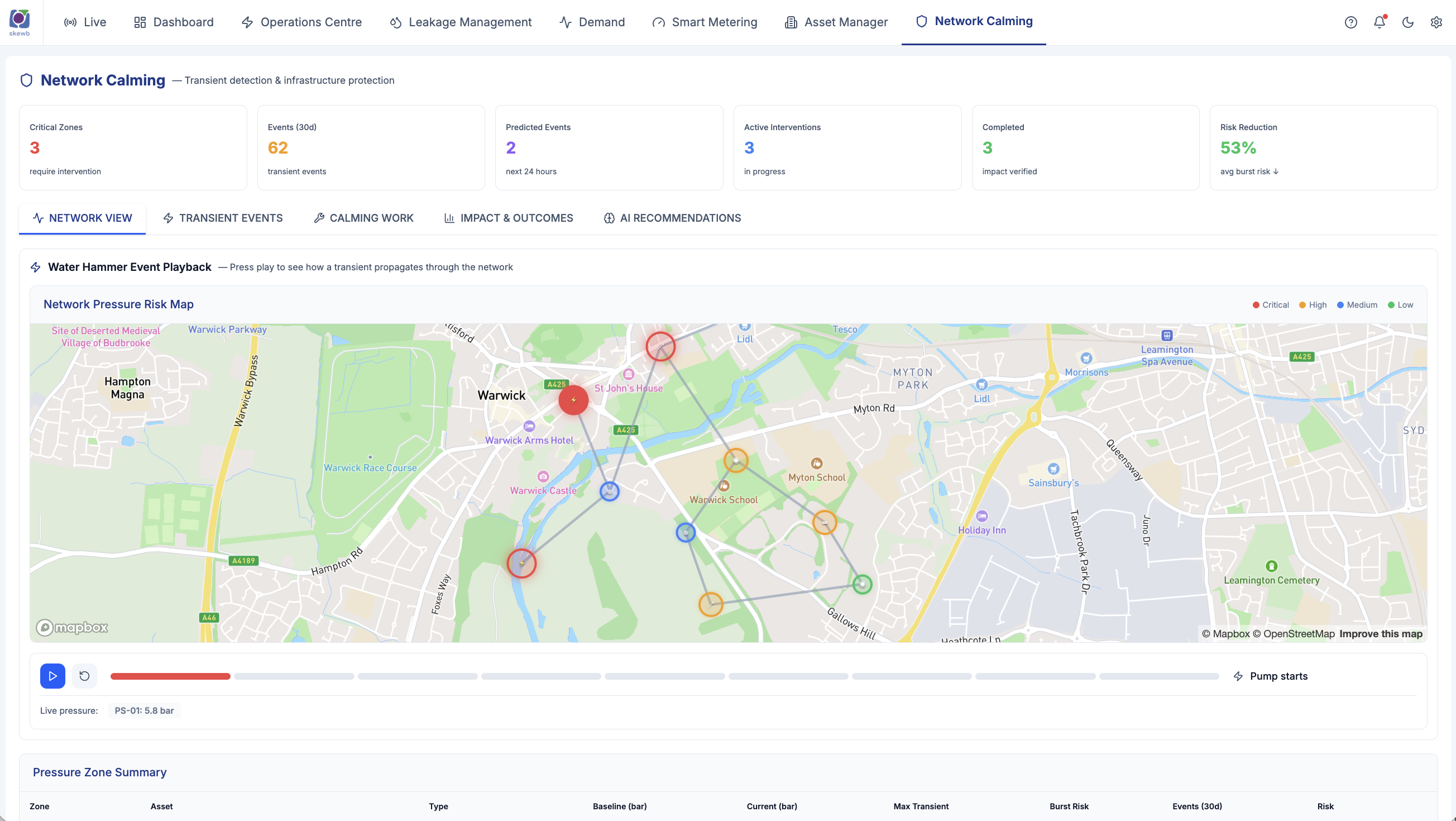
Task: Open the OpenStreetMap attribution link
Action: (1293, 633)
